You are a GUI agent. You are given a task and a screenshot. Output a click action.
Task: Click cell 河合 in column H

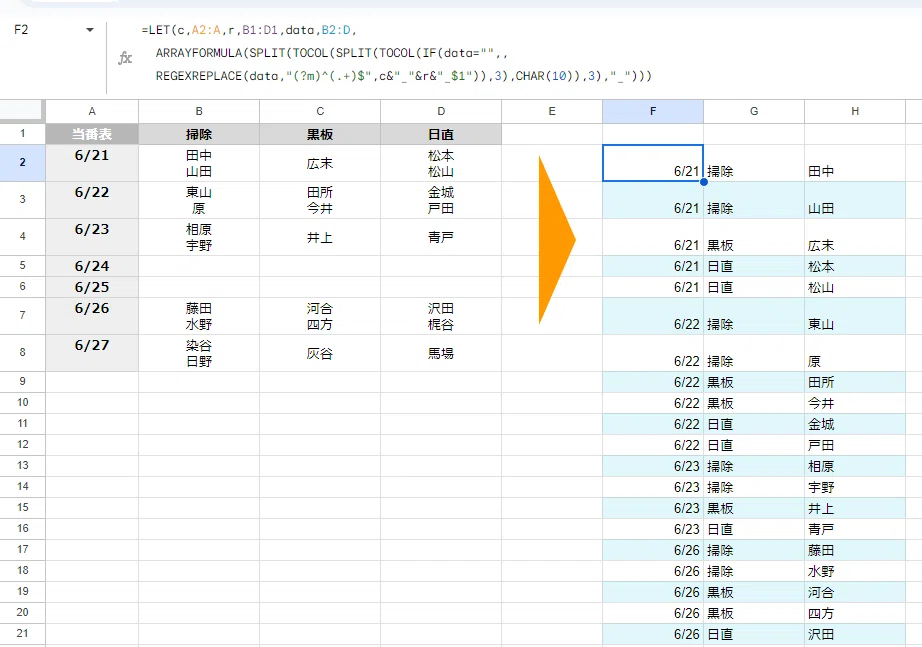pyautogui.click(x=855, y=592)
